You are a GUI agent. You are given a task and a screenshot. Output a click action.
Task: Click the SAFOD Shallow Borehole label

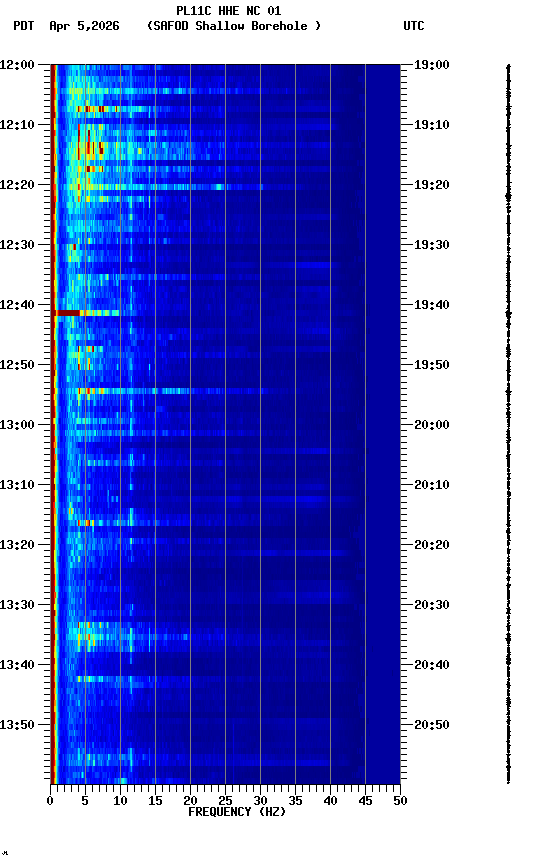click(234, 26)
